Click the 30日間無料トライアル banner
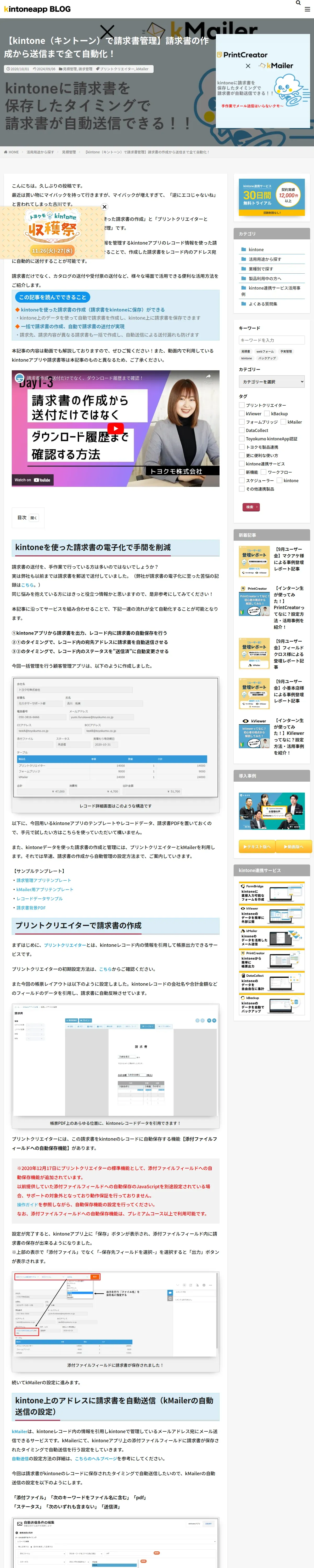 click(x=272, y=197)
